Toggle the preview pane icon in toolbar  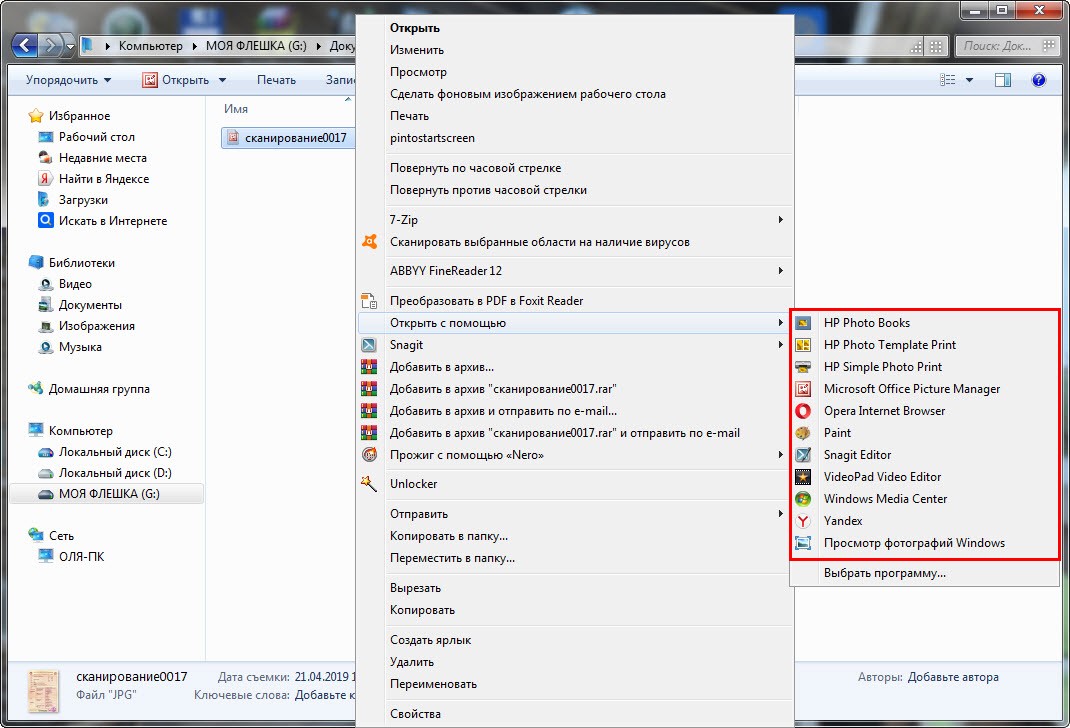[x=1003, y=80]
